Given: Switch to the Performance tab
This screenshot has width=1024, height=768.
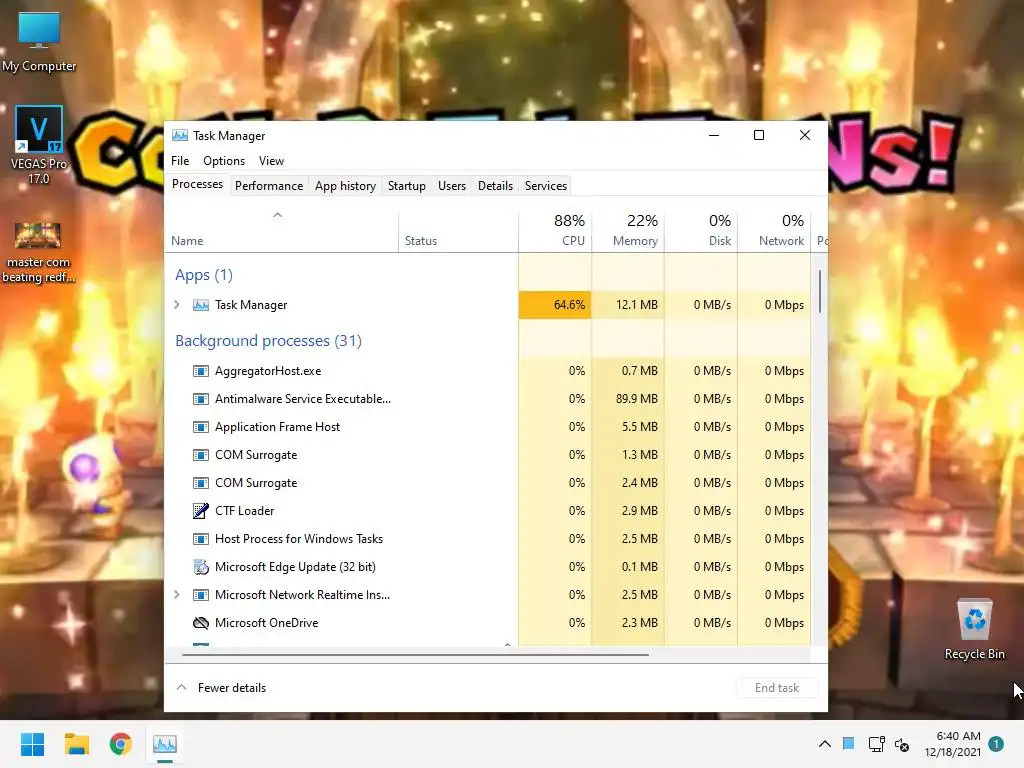Looking at the screenshot, I should pos(269,186).
